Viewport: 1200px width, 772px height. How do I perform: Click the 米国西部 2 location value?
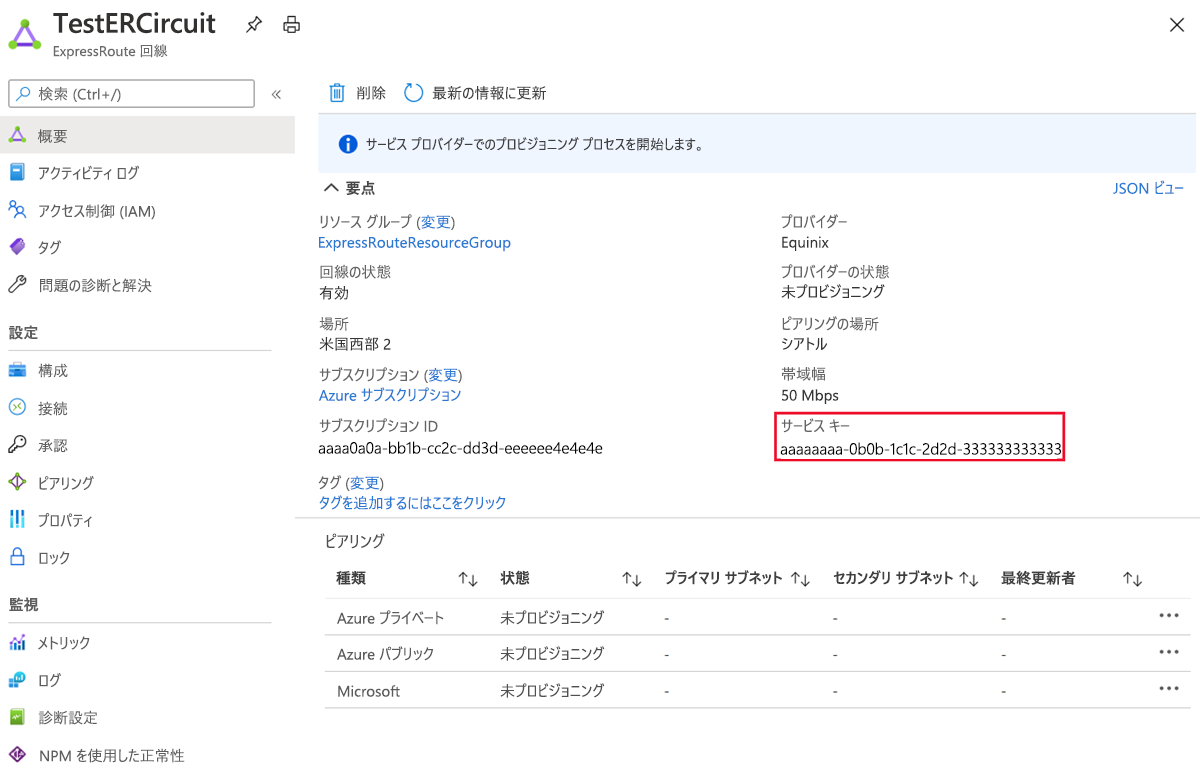(x=355, y=344)
